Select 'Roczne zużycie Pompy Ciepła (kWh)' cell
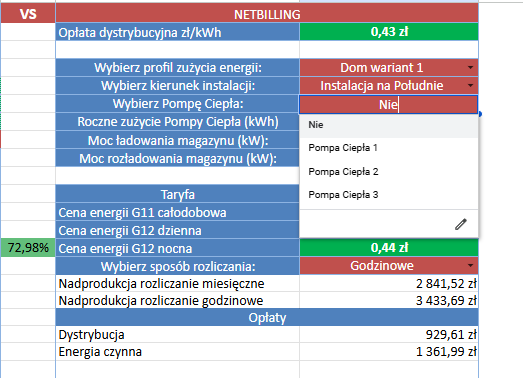This screenshot has height=378, width=523. click(x=177, y=122)
